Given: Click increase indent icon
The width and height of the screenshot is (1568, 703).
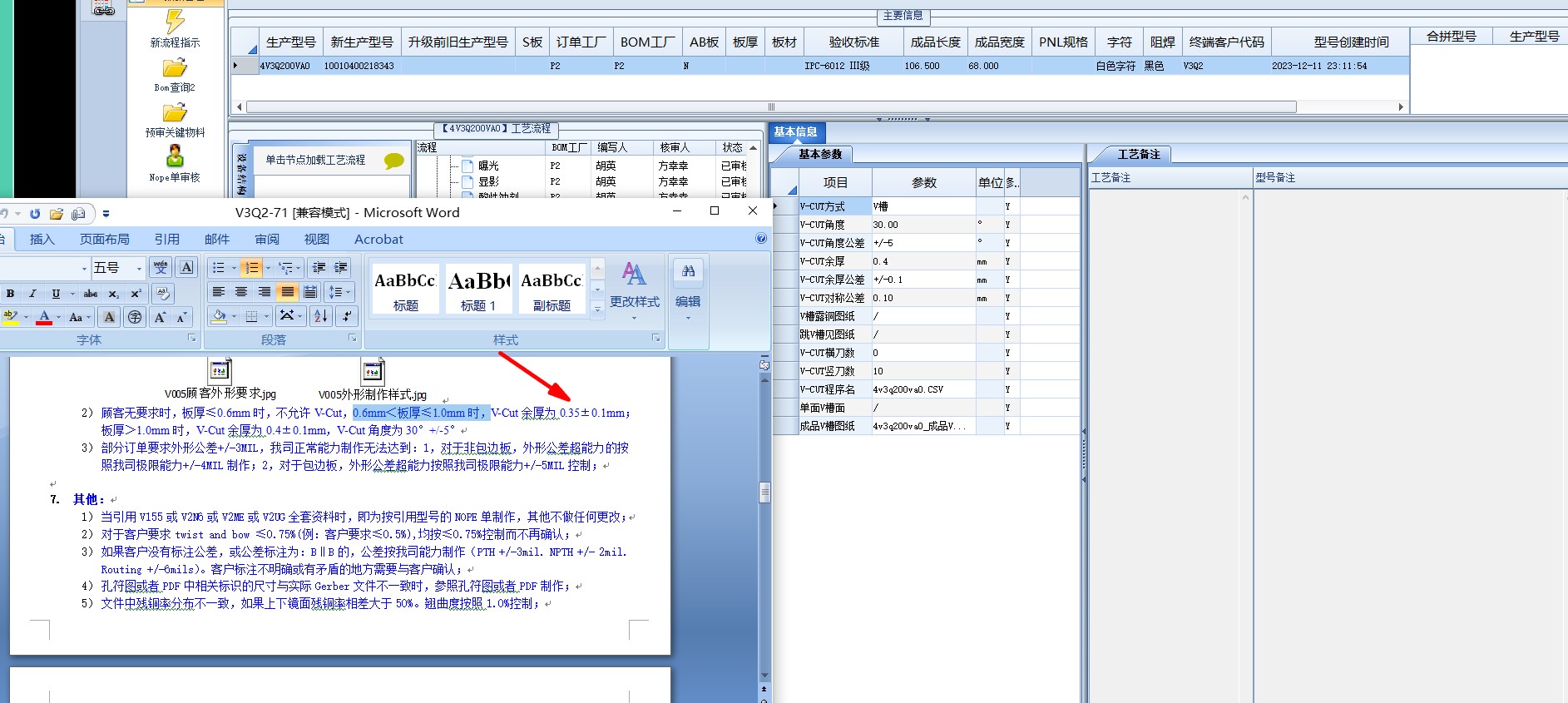Looking at the screenshot, I should pos(341,267).
